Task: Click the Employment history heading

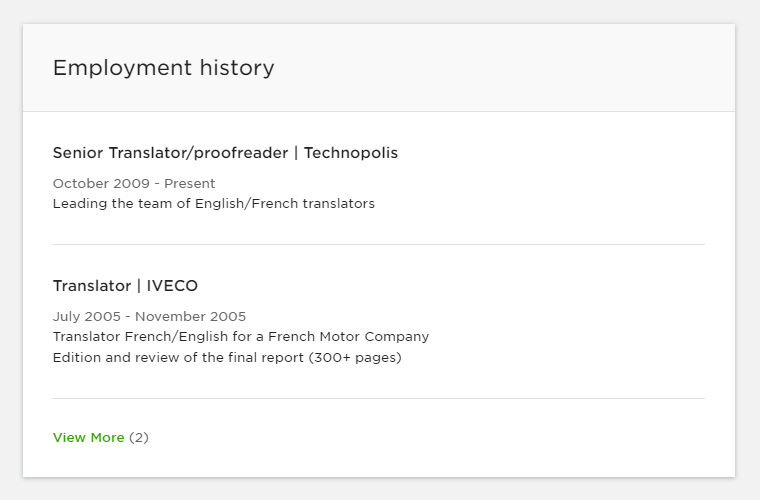Action: tap(163, 68)
